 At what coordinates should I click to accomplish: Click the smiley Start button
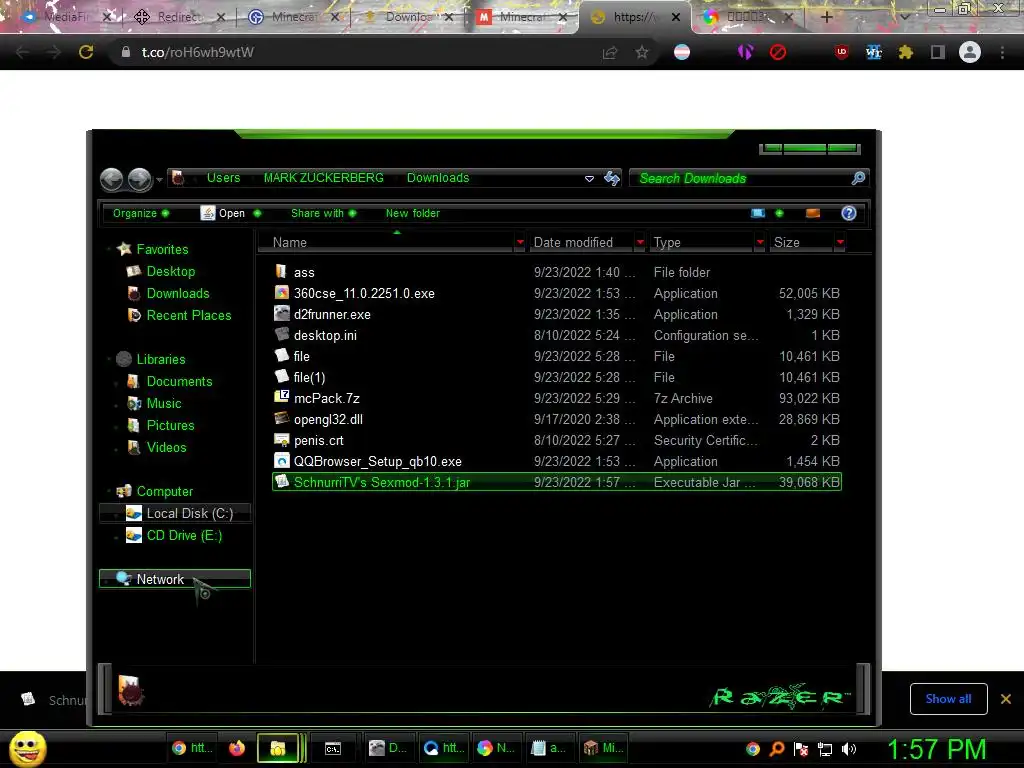click(x=27, y=748)
